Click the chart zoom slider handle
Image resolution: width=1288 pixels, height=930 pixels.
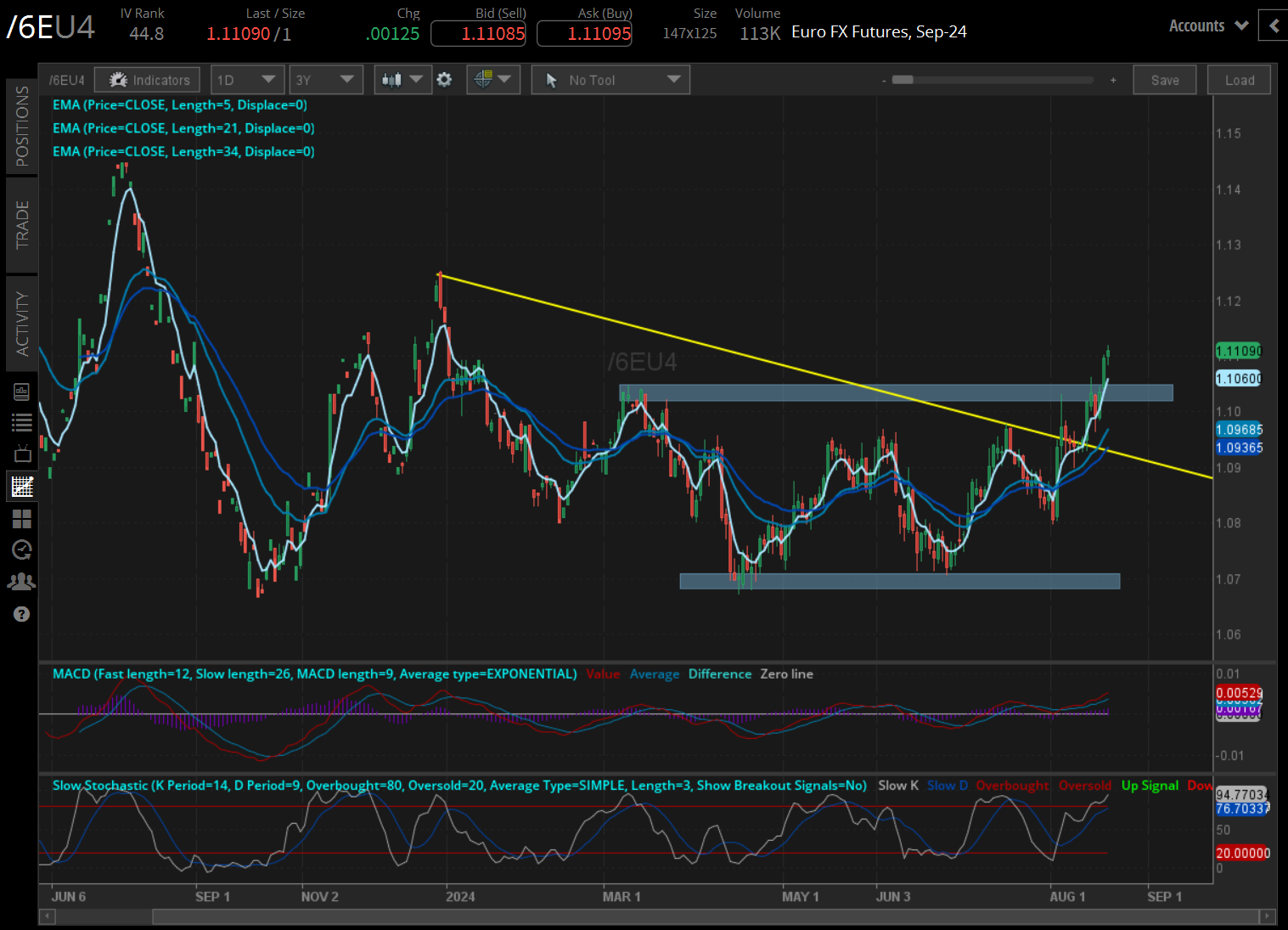tap(903, 80)
